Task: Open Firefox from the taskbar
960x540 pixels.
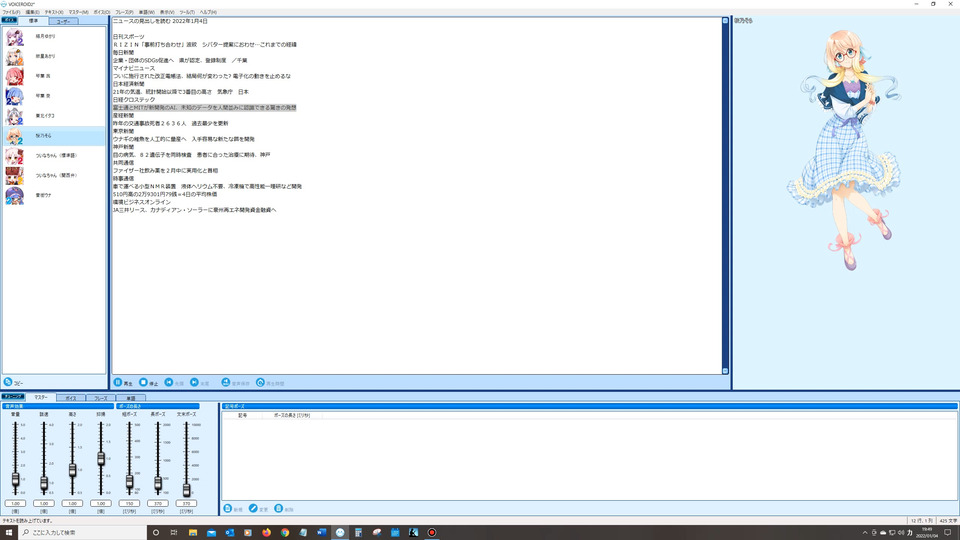Action: coord(266,533)
